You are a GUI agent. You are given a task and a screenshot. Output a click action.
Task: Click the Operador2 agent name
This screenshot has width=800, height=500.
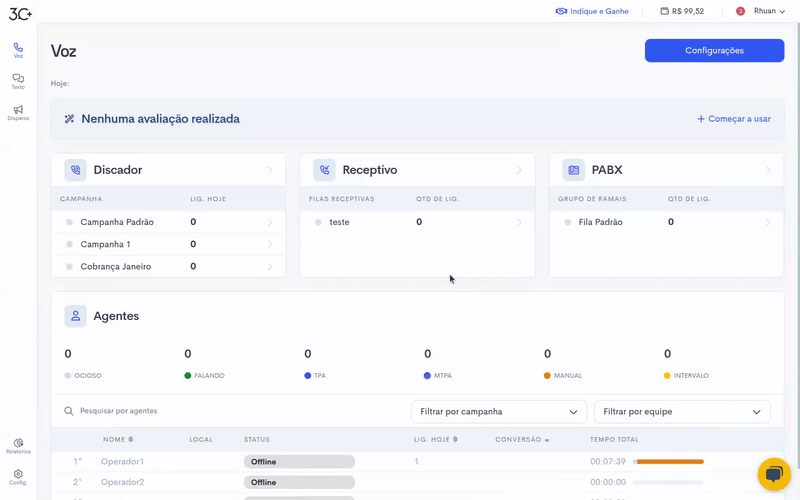pos(122,482)
